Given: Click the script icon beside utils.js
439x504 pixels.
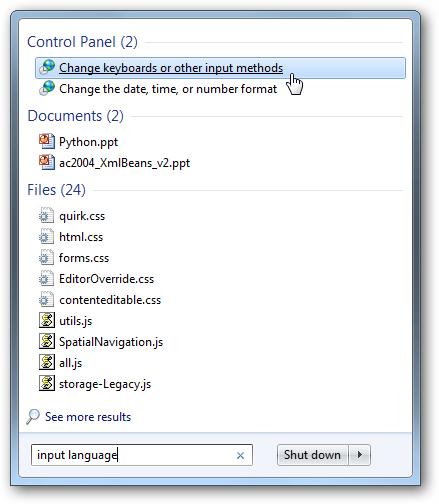Looking at the screenshot, I should point(47,320).
